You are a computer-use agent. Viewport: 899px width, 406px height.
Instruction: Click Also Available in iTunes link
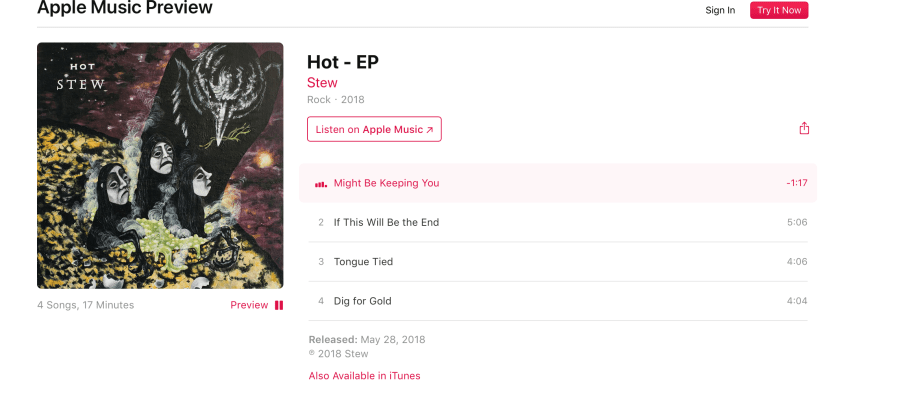click(365, 376)
